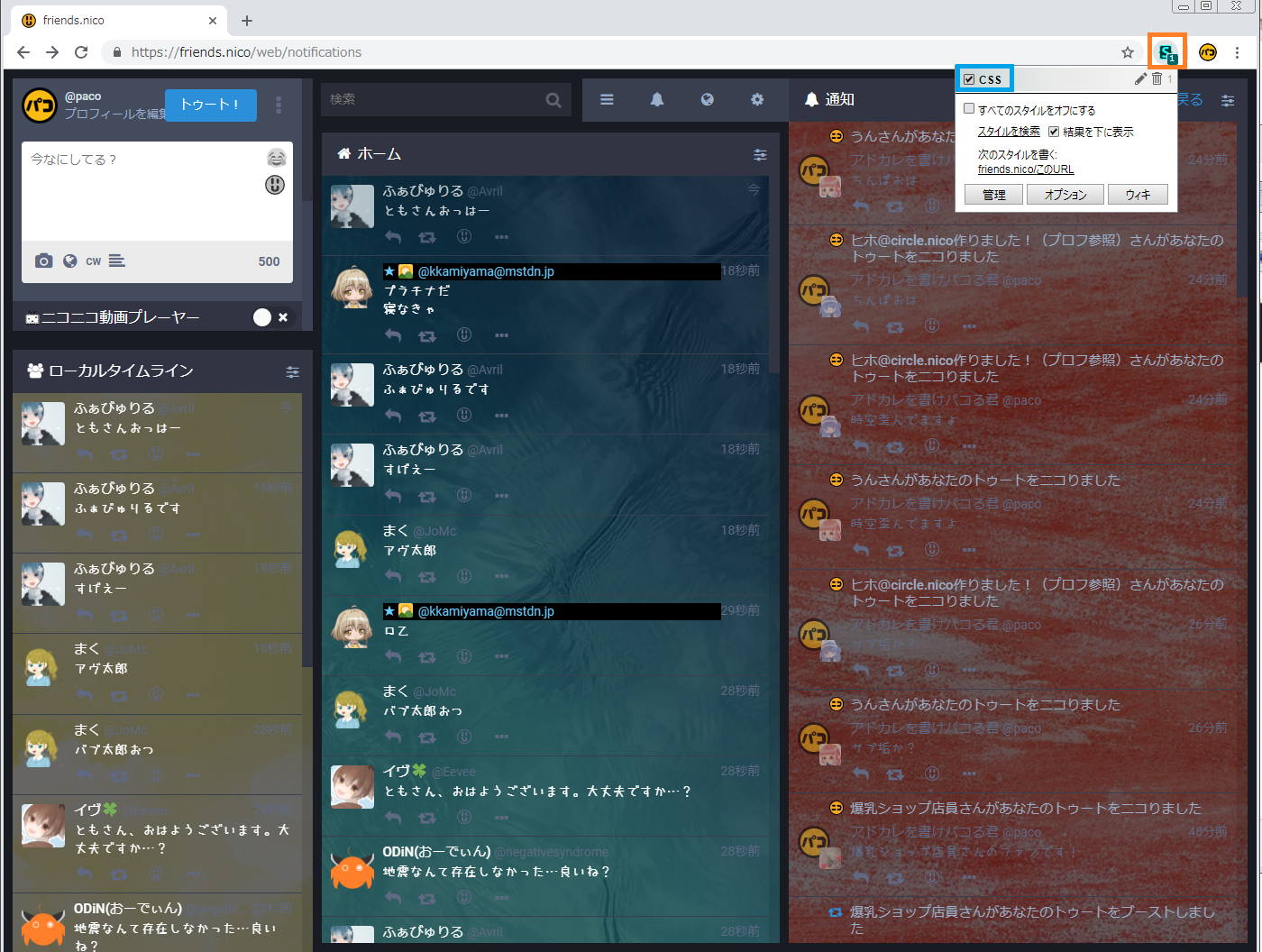Image resolution: width=1262 pixels, height=952 pixels.
Task: Open ホーム column settings
Action: [760, 155]
